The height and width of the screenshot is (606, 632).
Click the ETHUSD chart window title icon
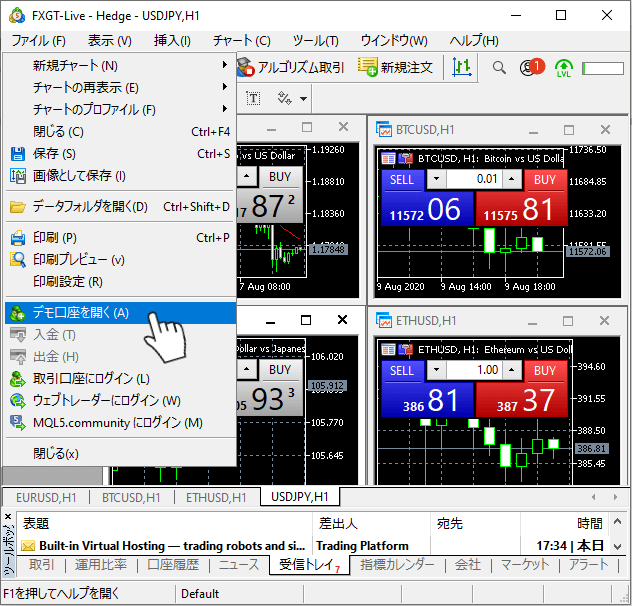point(384,321)
